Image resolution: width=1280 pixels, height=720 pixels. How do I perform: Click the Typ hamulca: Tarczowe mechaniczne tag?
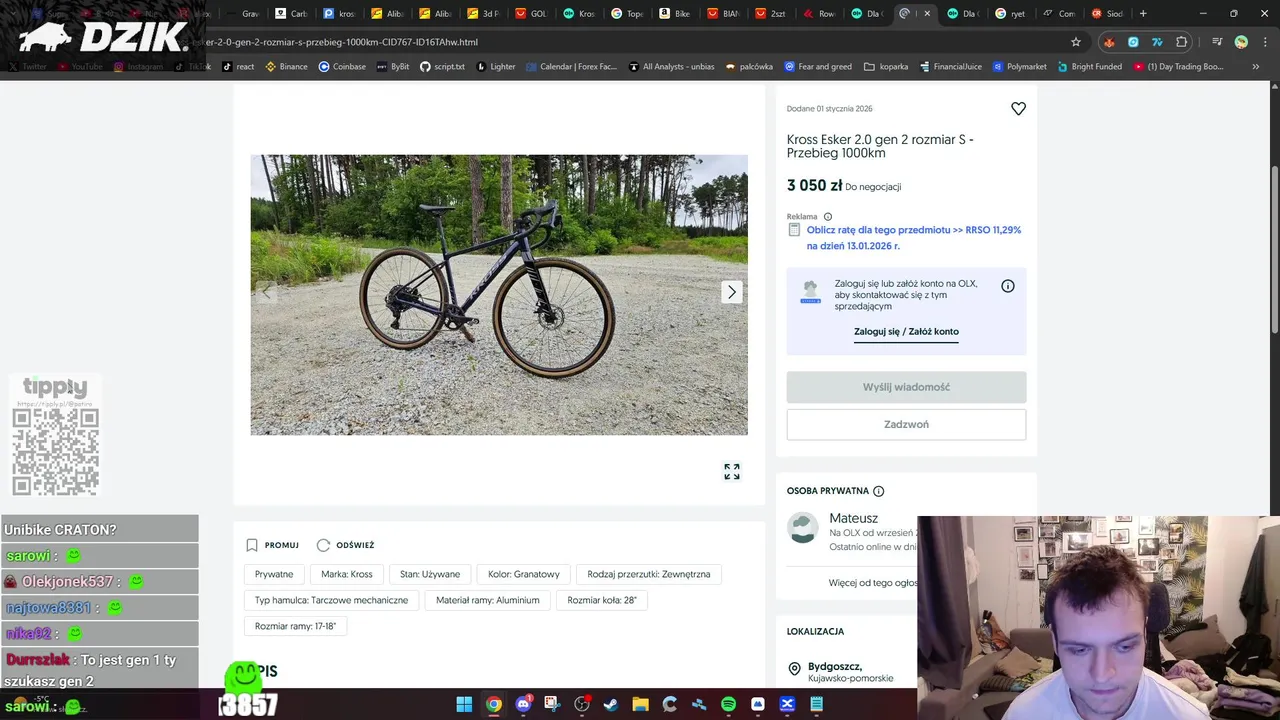[x=331, y=600]
